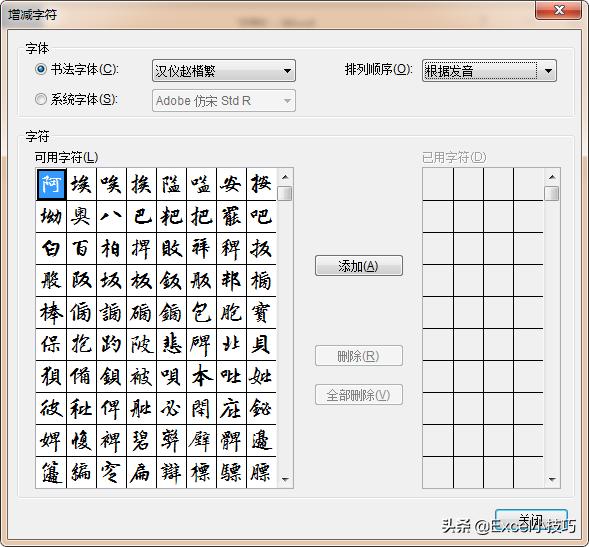Click the 添加(A) button
This screenshot has height=547, width=589.
pyautogui.click(x=359, y=266)
